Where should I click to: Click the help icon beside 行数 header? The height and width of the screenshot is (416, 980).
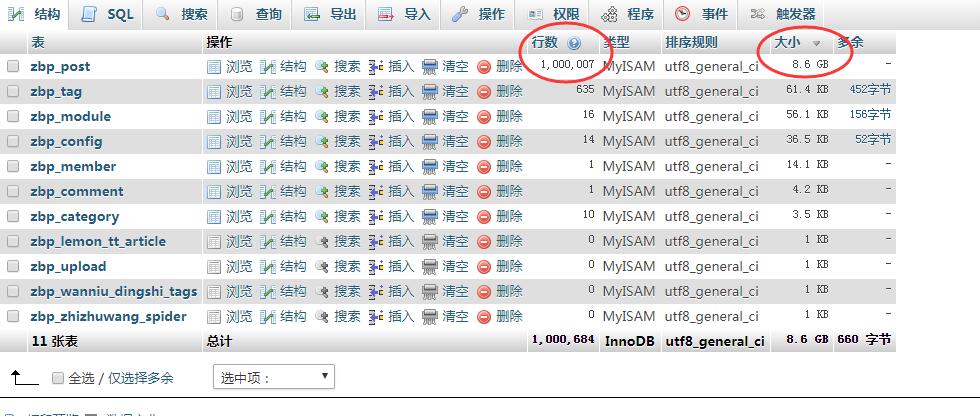(x=573, y=43)
